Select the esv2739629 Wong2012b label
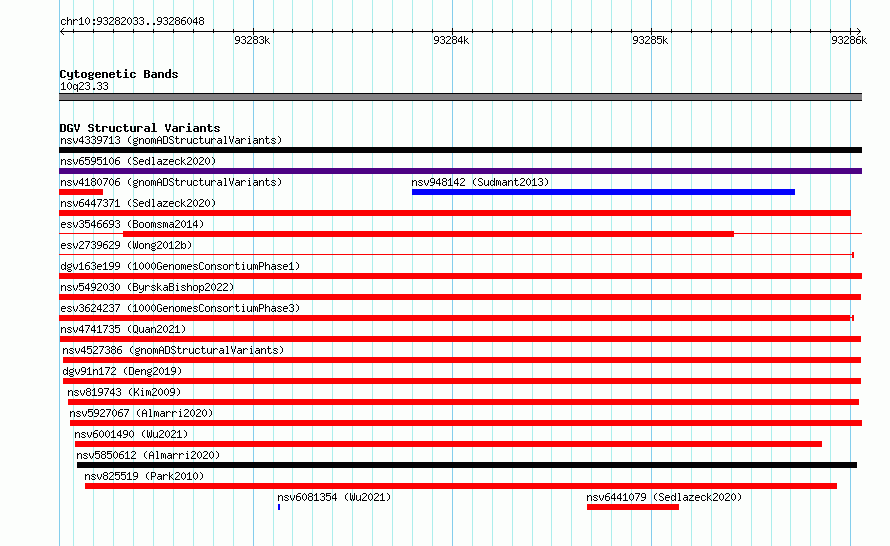This screenshot has width=890, height=546. 126,245
